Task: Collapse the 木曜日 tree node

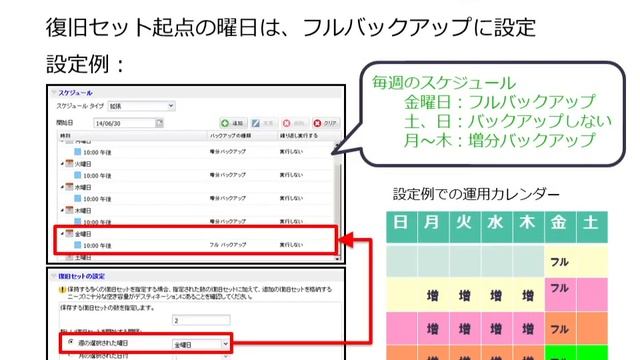Action: point(62,210)
